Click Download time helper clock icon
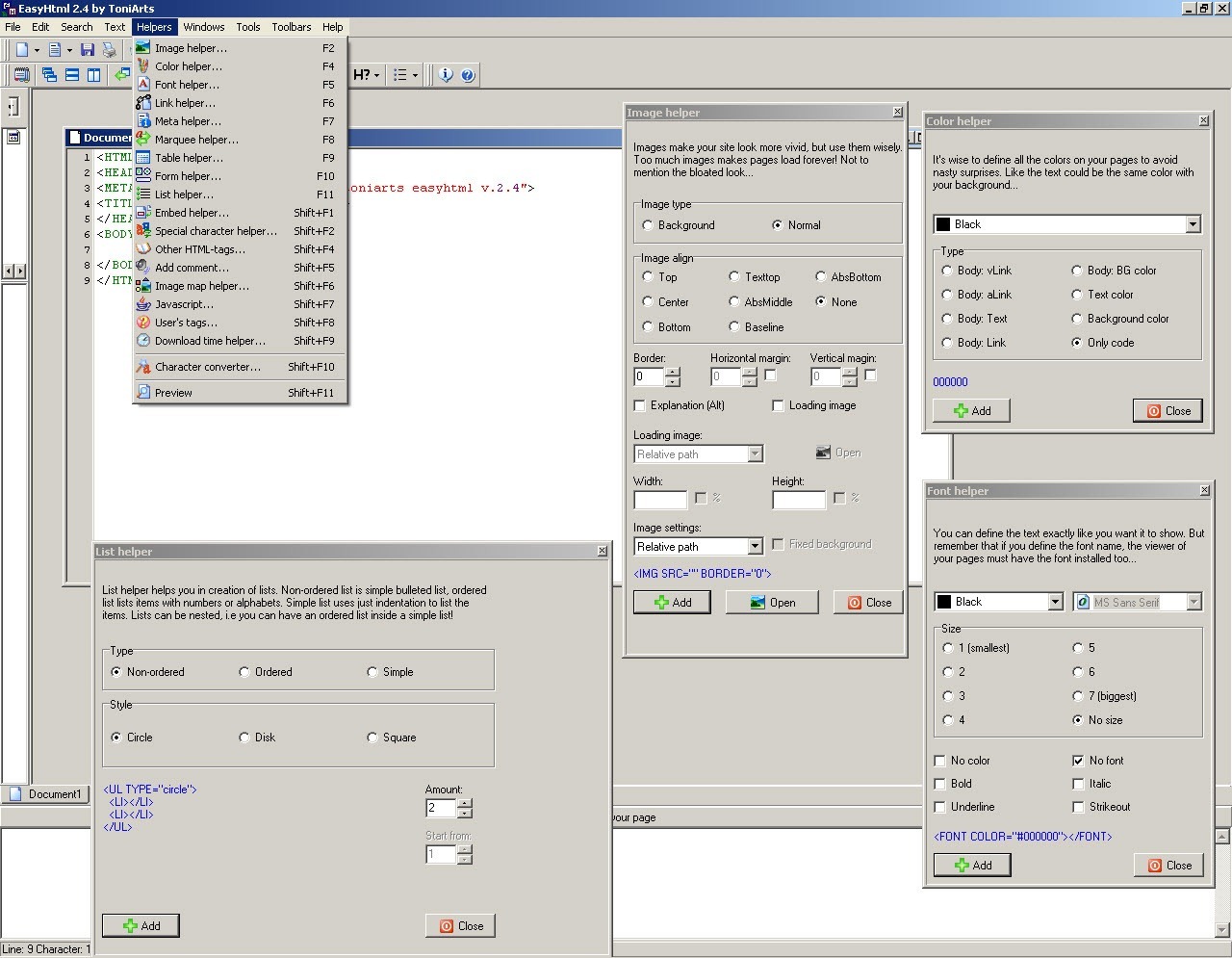The image size is (1232, 958). tap(143, 340)
